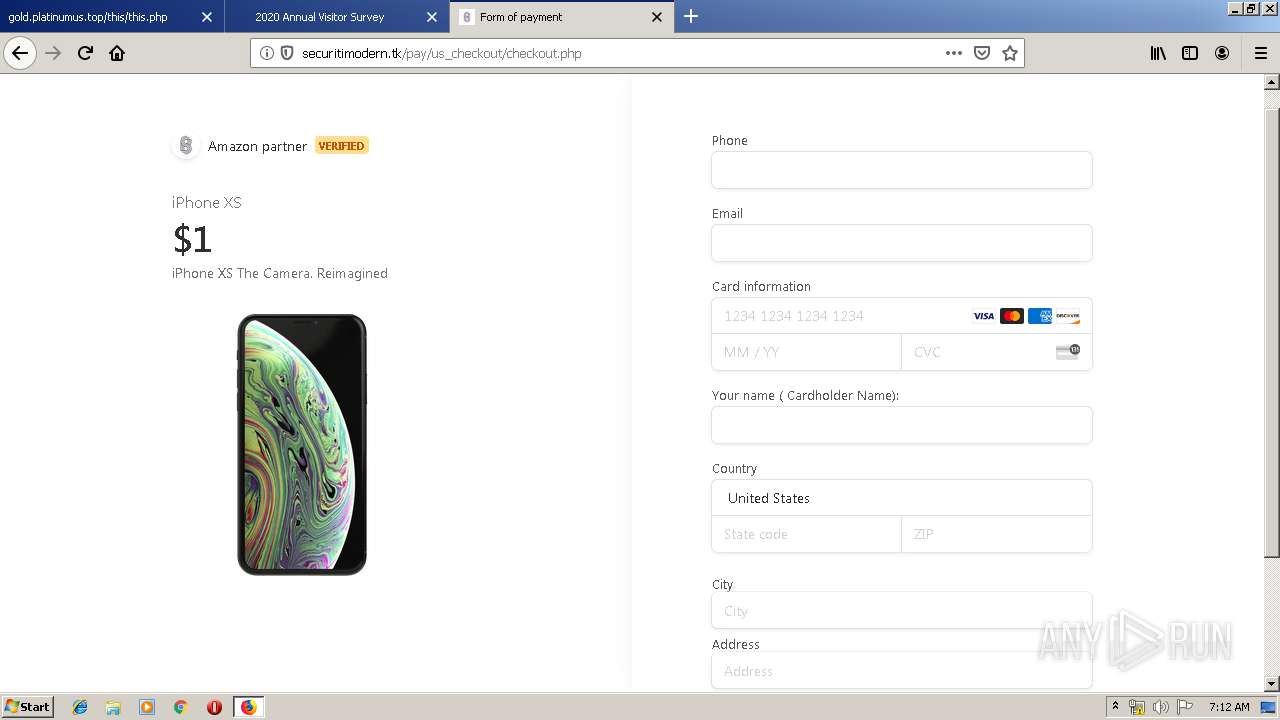Click the Mastercard logo
This screenshot has height=720, width=1280.
click(1012, 316)
